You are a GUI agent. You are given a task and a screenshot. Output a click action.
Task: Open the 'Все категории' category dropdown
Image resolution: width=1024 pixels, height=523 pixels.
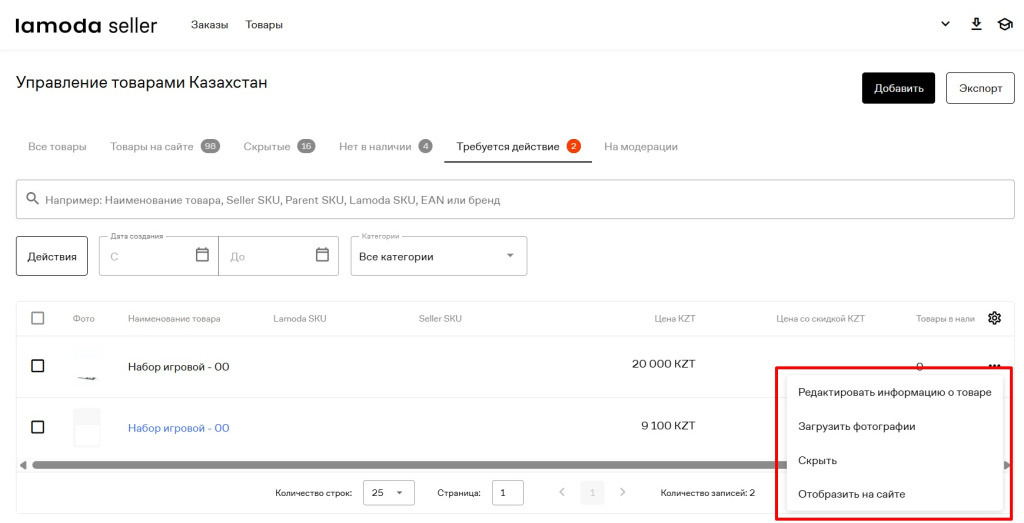point(438,256)
